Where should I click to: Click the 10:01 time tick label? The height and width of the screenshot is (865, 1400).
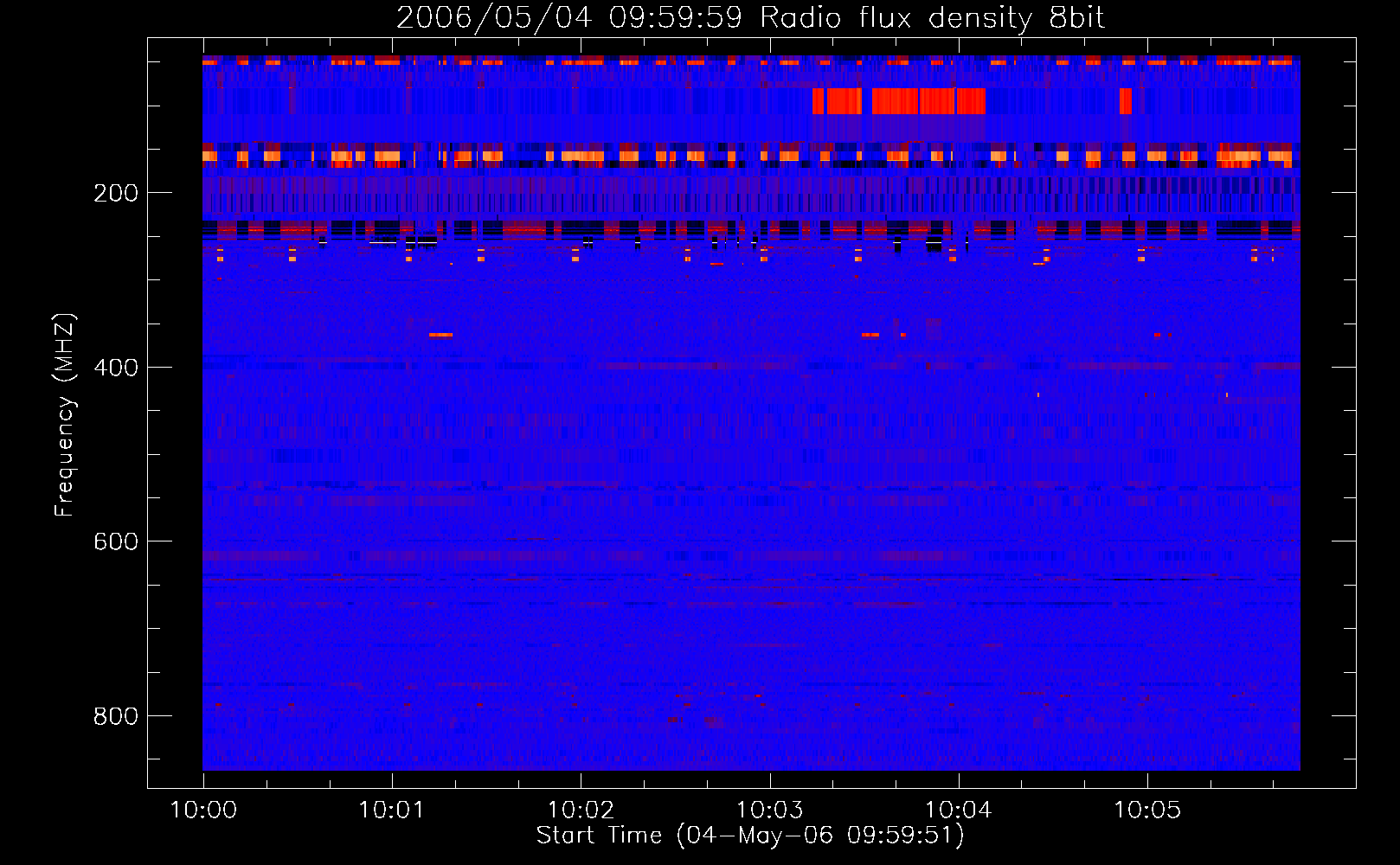click(392, 811)
